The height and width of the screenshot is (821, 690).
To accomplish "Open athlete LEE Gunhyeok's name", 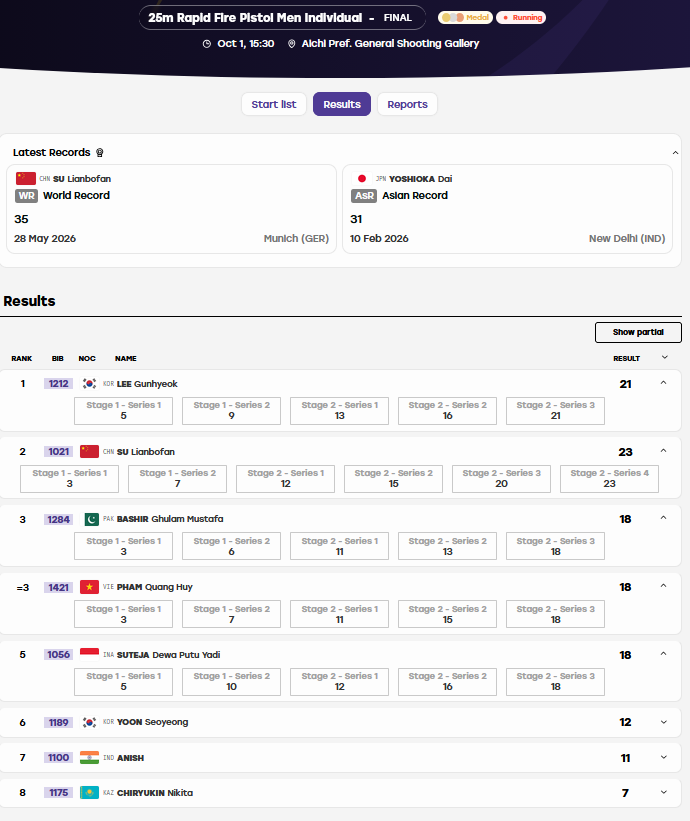I will (147, 384).
